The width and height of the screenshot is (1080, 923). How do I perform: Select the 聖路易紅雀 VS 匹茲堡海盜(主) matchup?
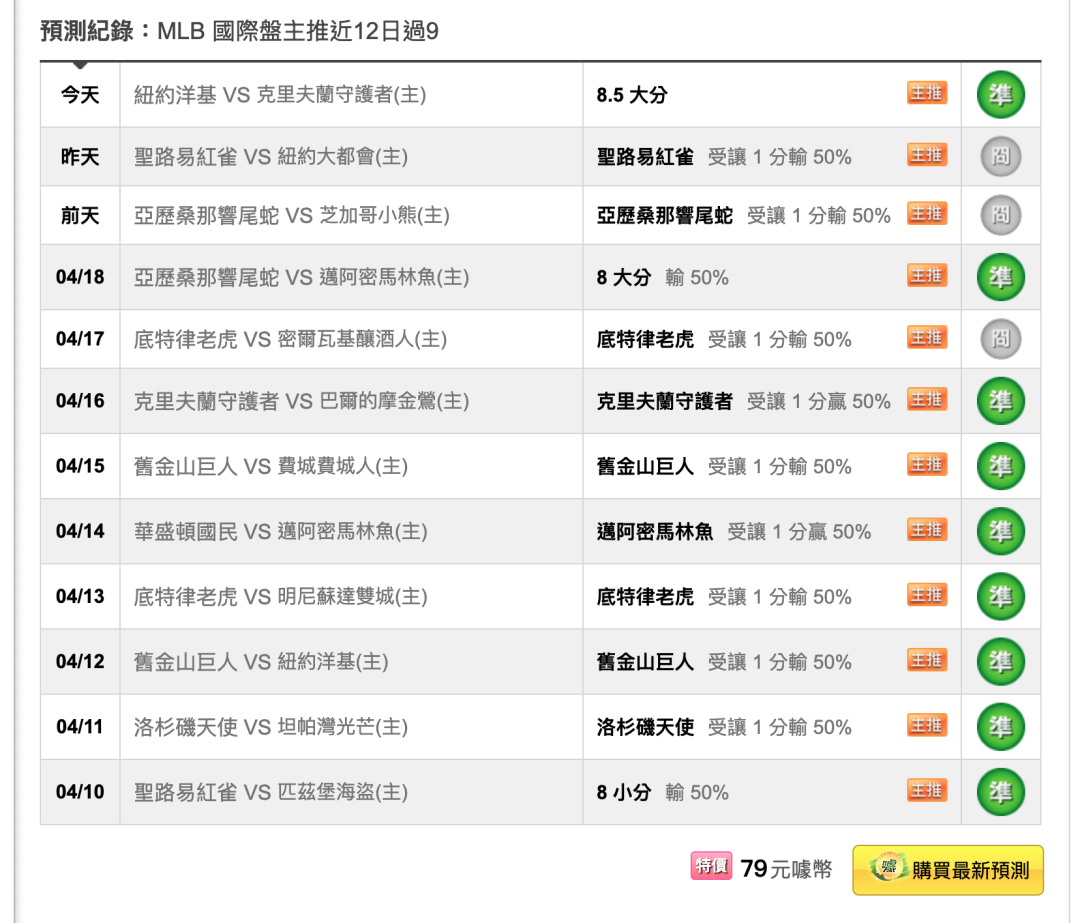coord(271,792)
